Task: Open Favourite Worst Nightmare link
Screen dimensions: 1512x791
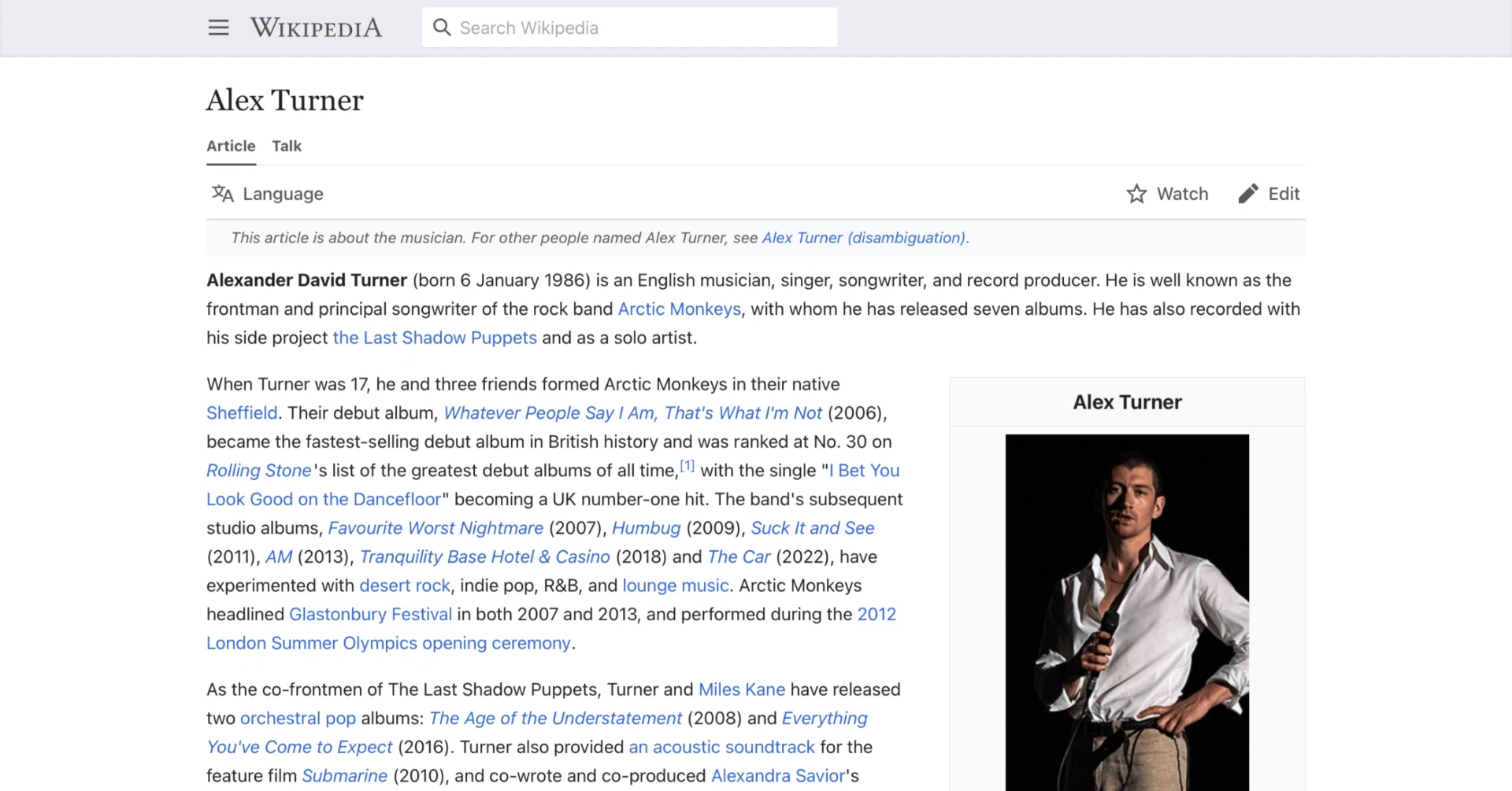Action: [x=435, y=528]
